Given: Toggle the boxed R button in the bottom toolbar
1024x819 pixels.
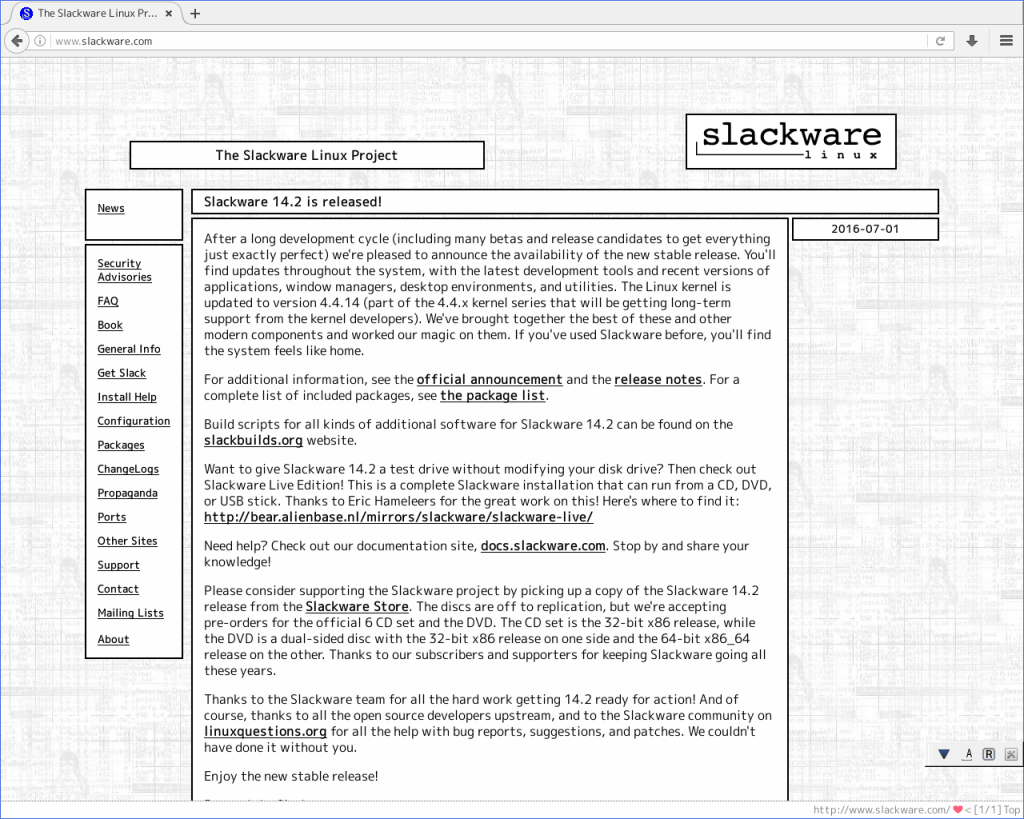Looking at the screenshot, I should 988,753.
